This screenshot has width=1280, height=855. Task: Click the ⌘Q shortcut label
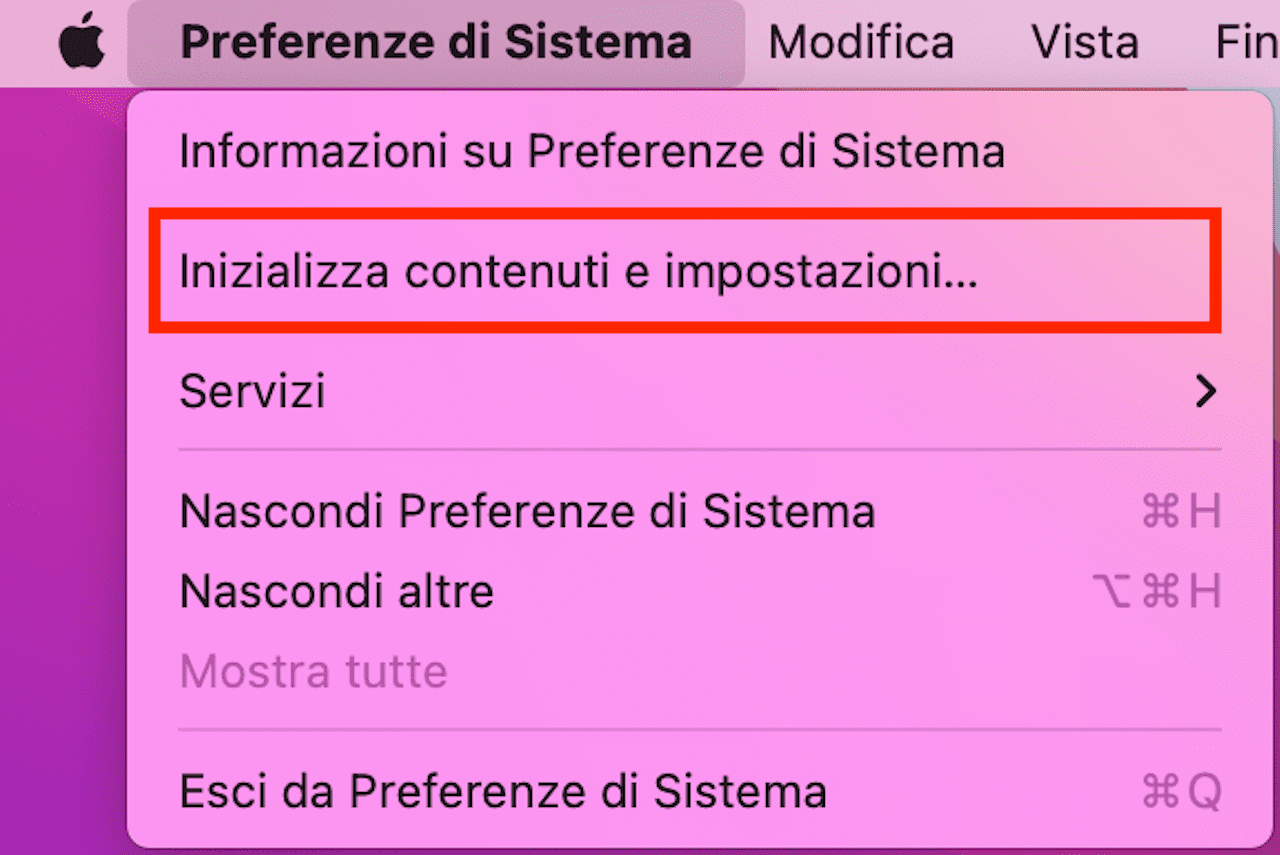1182,792
